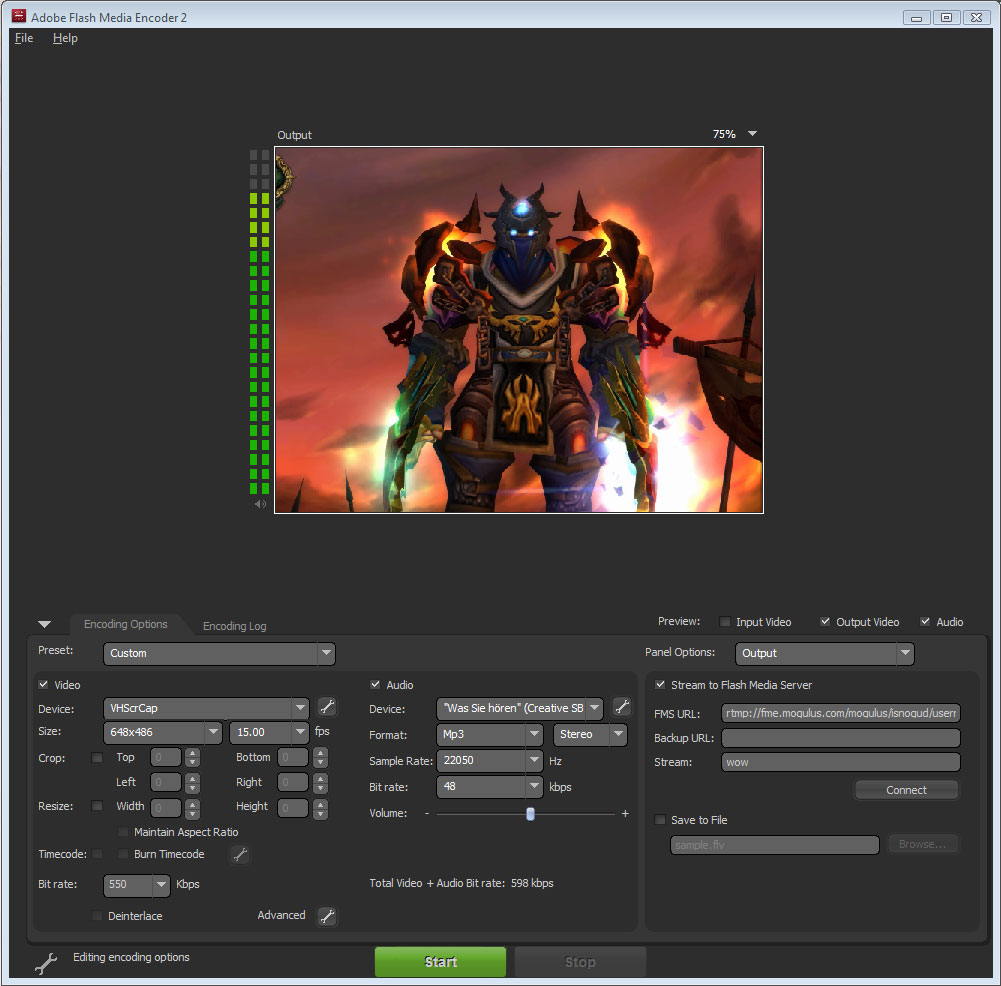Increase Resize Height stepper

(320, 804)
